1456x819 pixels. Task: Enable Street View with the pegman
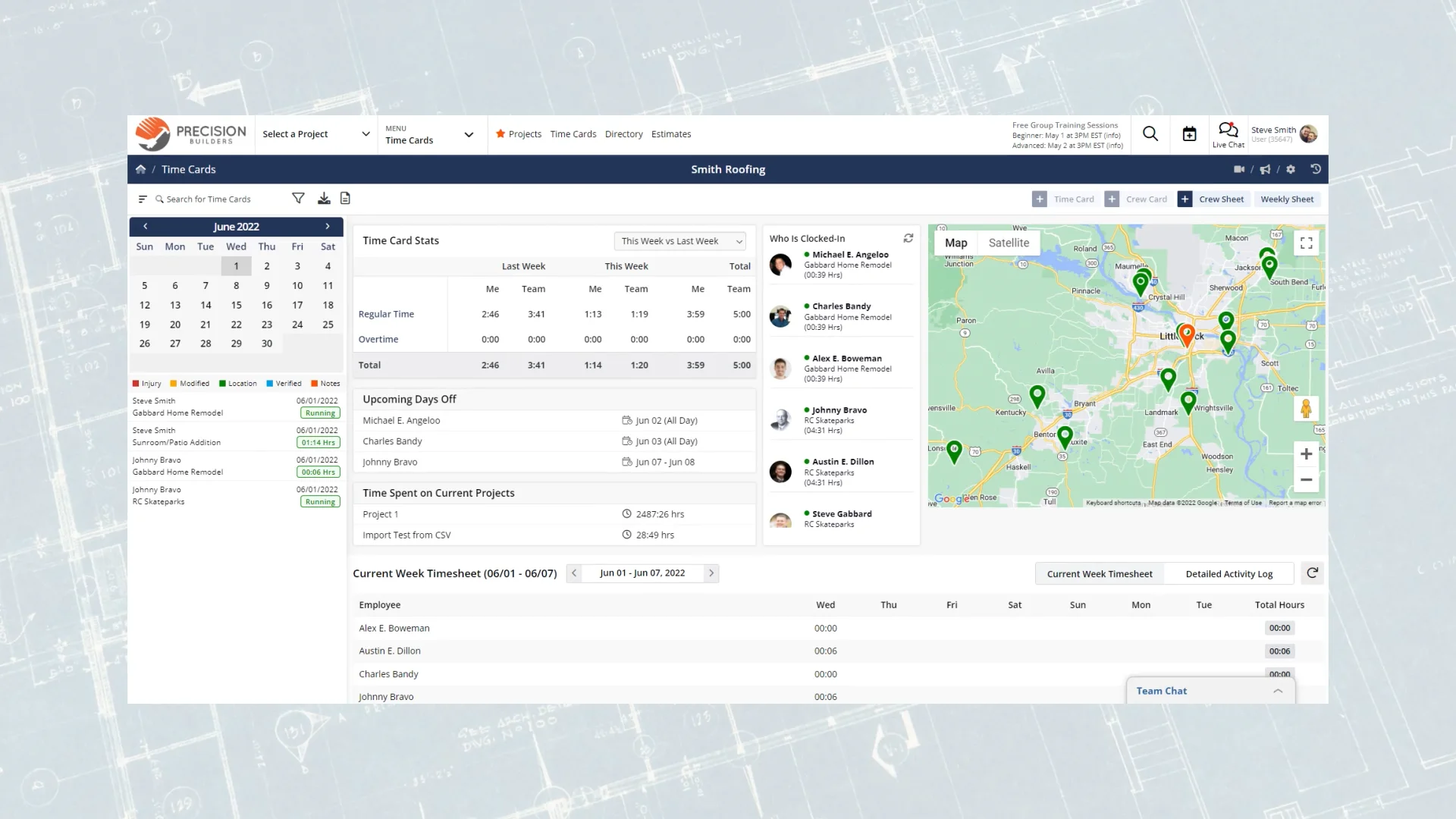click(x=1306, y=409)
